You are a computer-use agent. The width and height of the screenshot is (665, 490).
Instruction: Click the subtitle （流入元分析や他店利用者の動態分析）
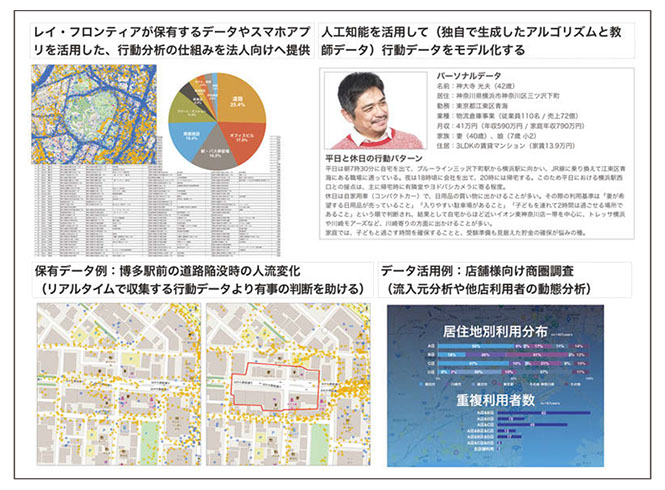point(488,289)
